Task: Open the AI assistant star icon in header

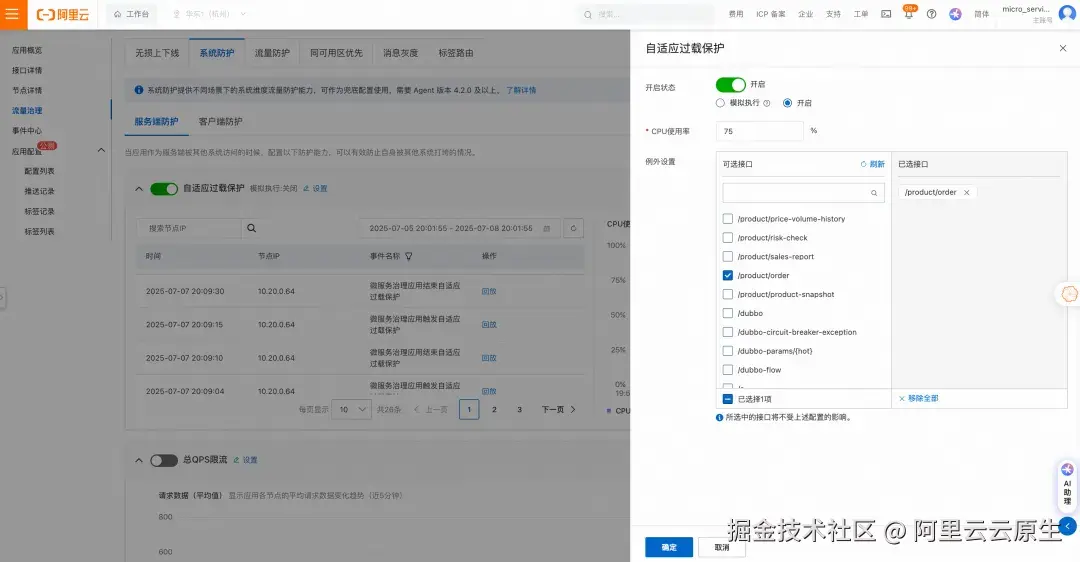Action: coord(955,14)
